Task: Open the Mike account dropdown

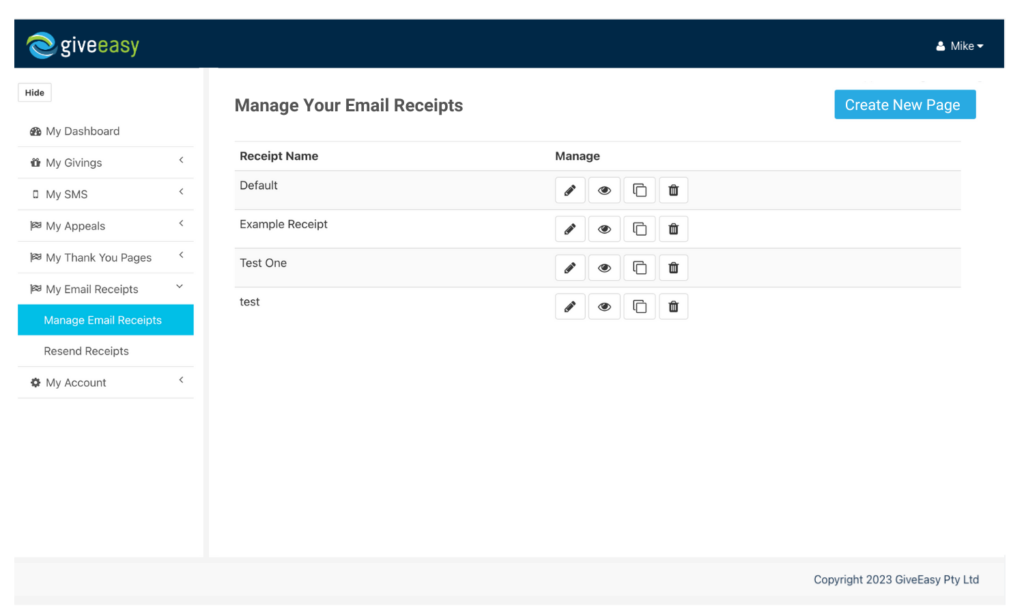Action: pos(959,45)
